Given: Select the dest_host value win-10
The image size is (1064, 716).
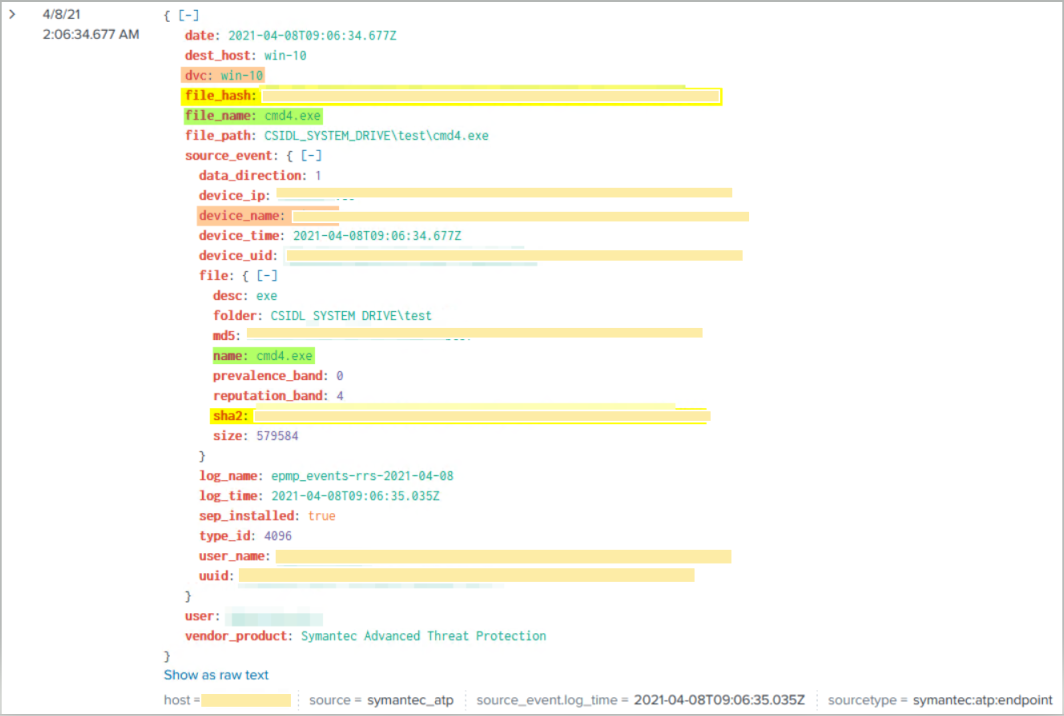Looking at the screenshot, I should tap(285, 56).
